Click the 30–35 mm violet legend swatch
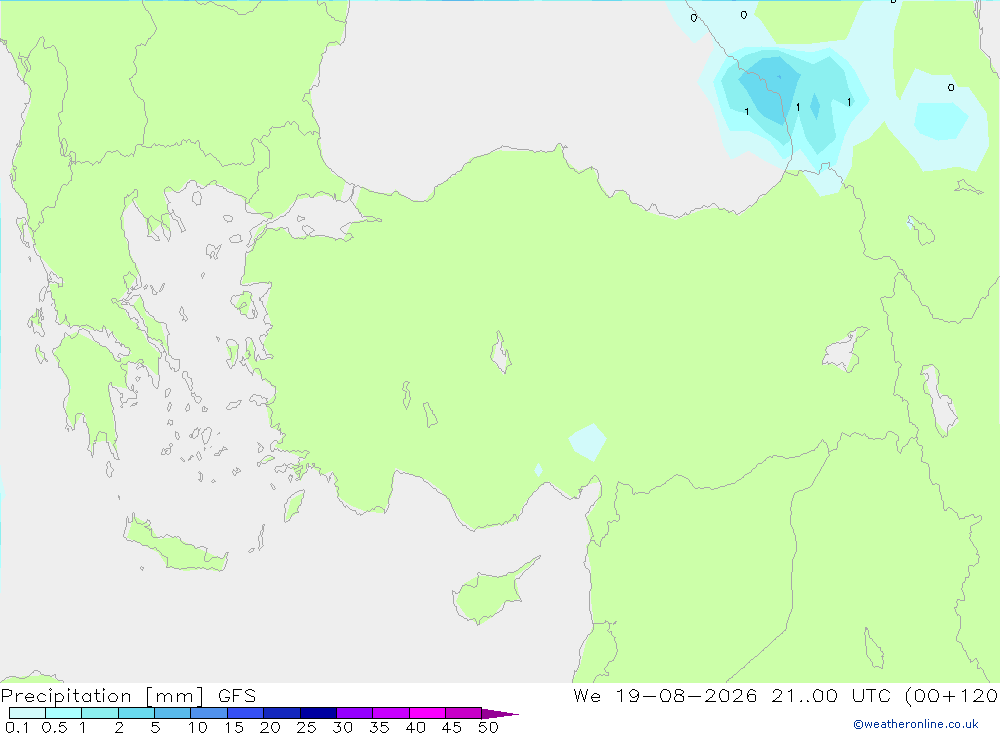This screenshot has width=1000, height=733. click(x=355, y=713)
